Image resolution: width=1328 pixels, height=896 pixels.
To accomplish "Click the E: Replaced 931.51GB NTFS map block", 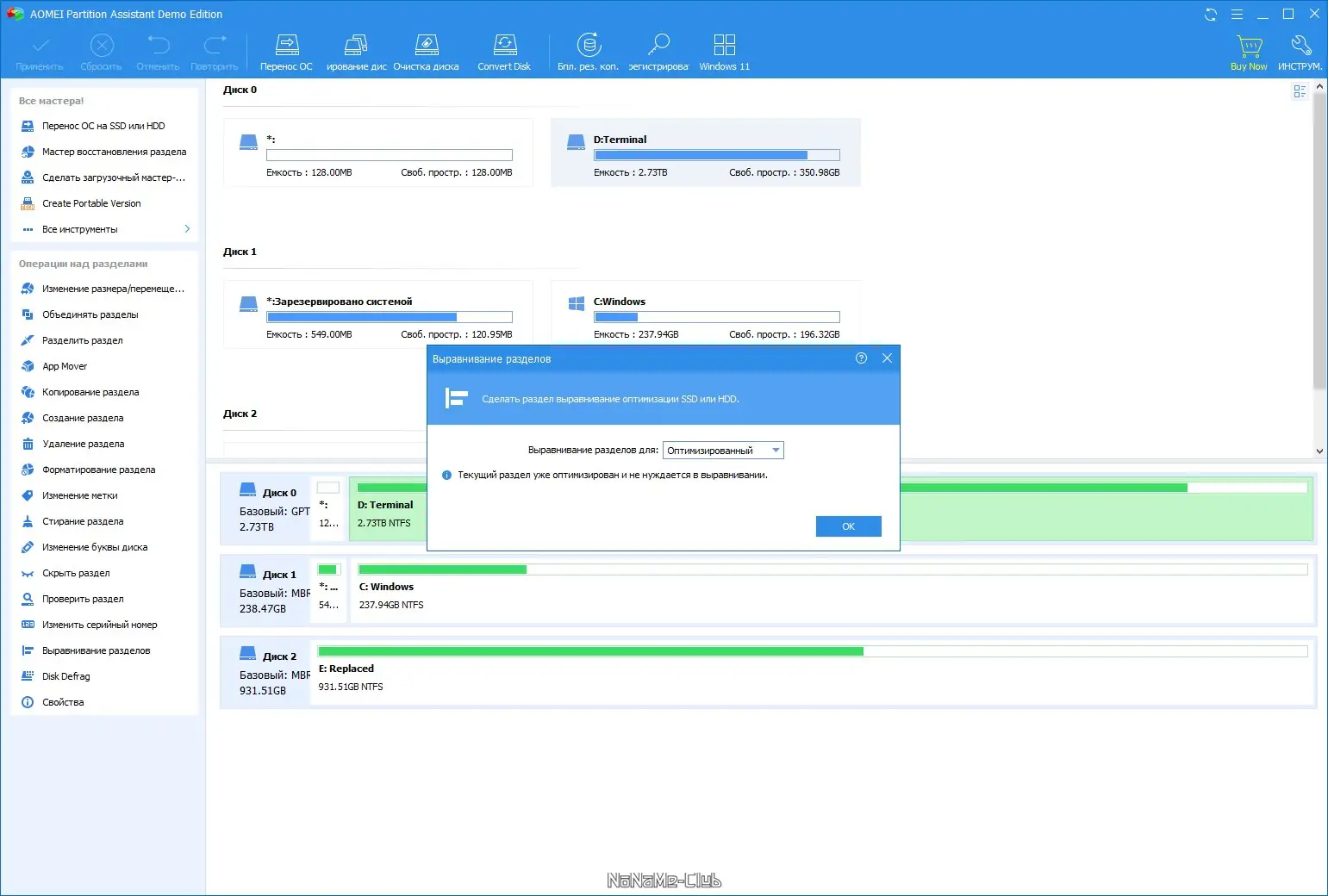I will point(812,672).
